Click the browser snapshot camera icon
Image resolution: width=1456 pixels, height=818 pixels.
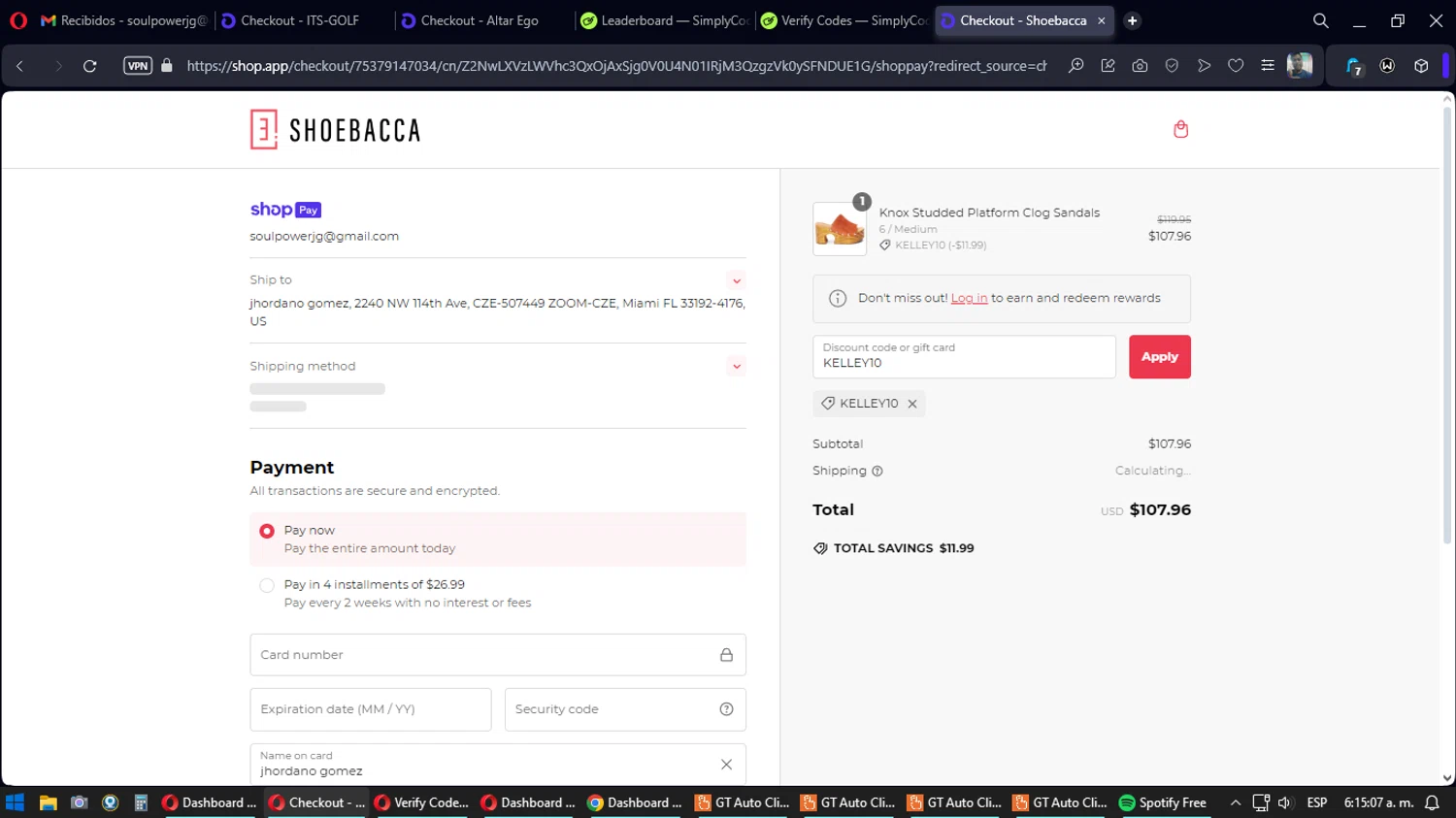point(1140,66)
